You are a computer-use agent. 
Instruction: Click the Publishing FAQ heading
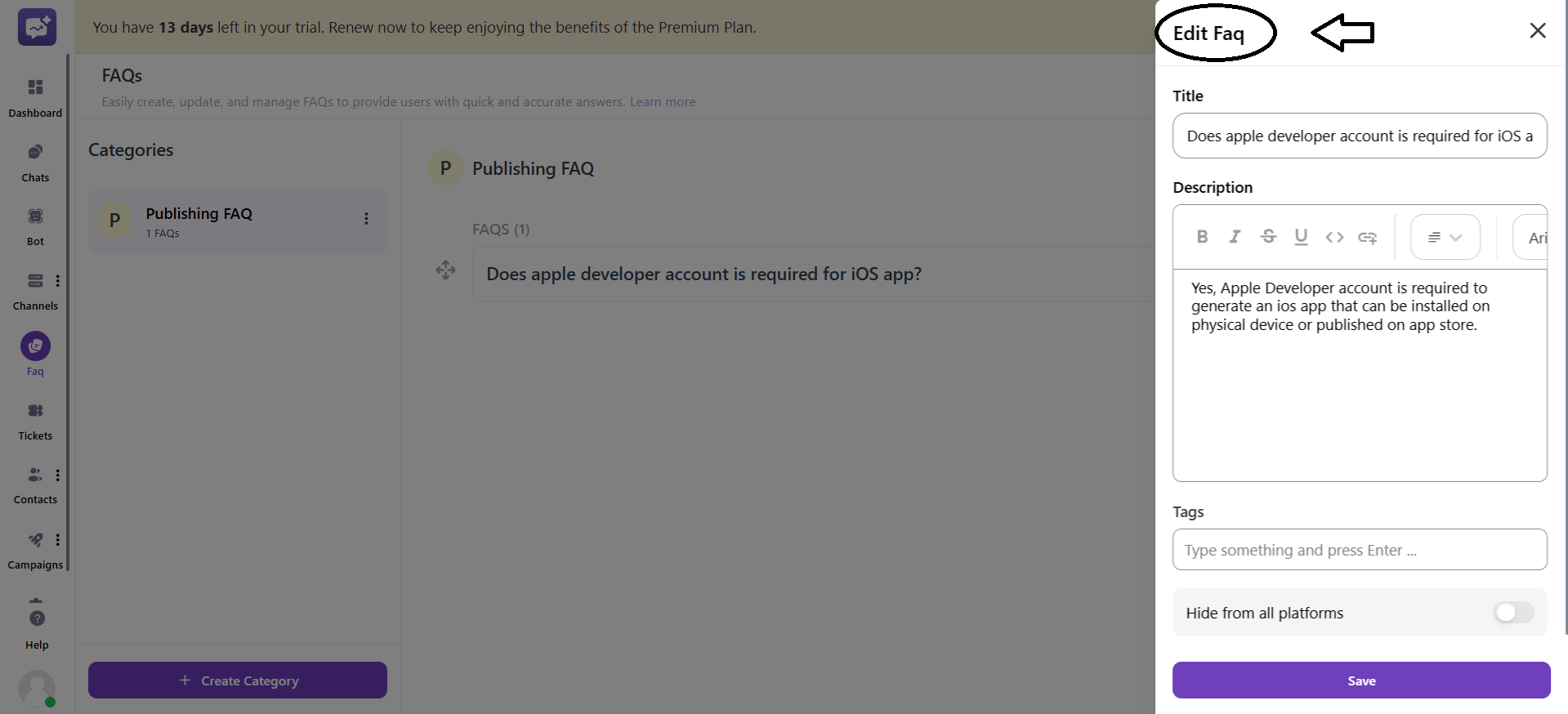[x=533, y=168]
